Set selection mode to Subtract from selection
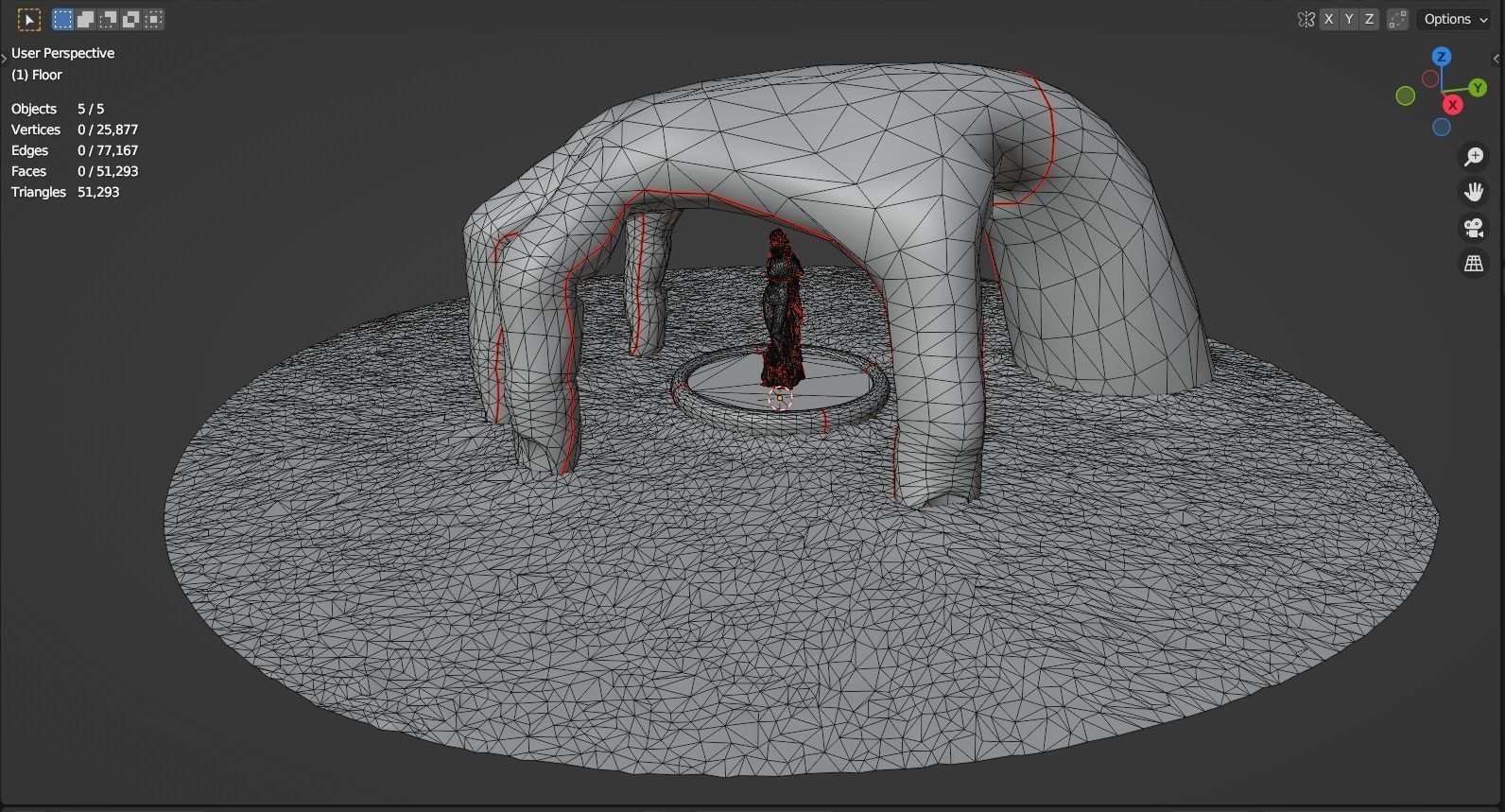The width and height of the screenshot is (1505, 812). click(109, 19)
